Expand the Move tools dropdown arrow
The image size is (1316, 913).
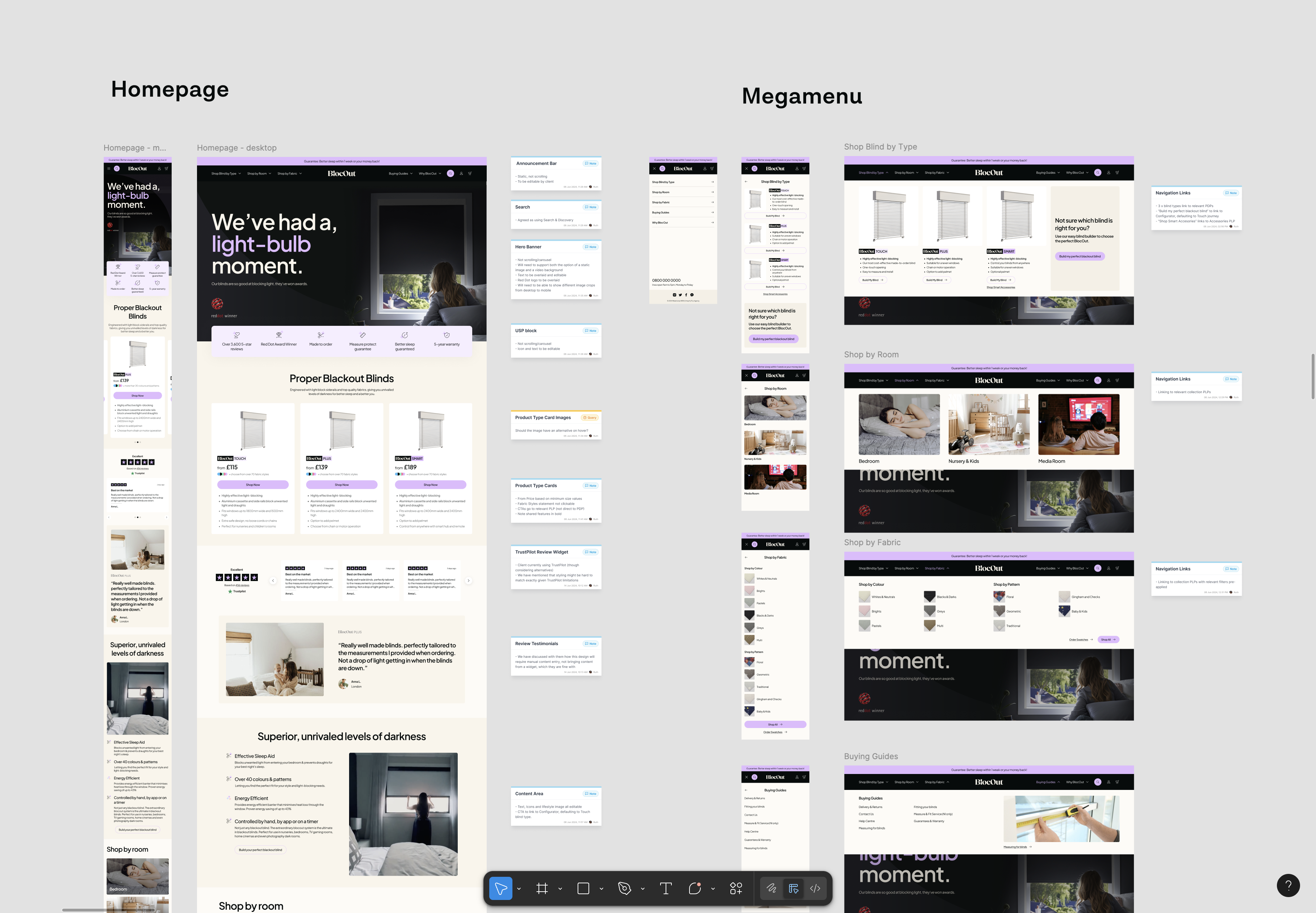click(519, 888)
